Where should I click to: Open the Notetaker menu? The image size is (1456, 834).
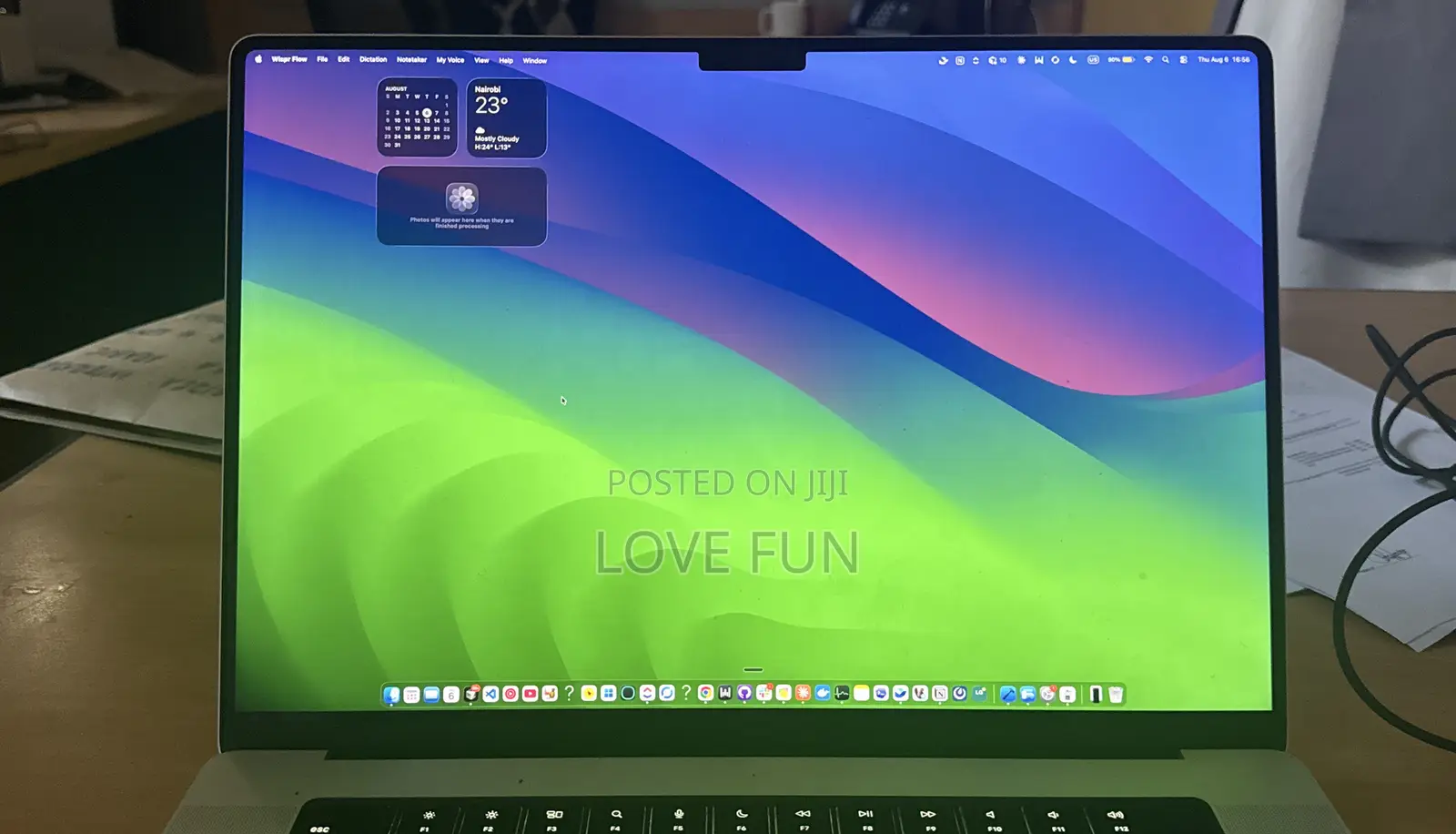pyautogui.click(x=411, y=60)
